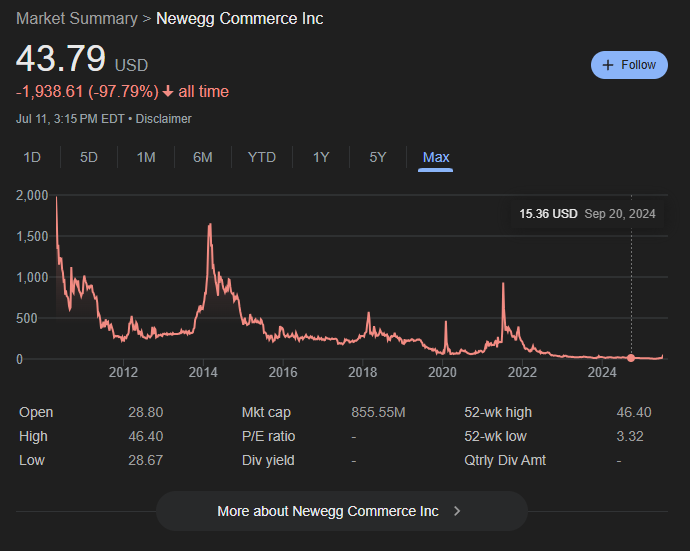Click the red down arrow beside all time
The image size is (690, 551).
[168, 92]
